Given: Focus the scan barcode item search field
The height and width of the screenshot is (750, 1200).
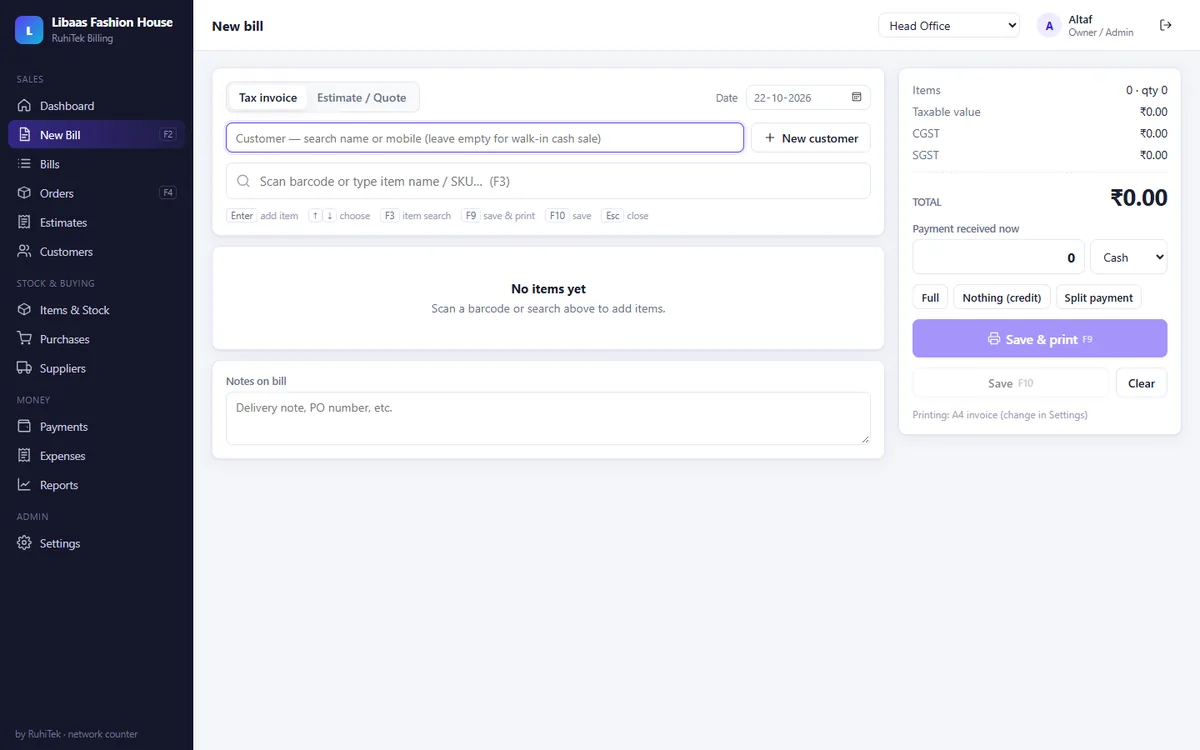Looking at the screenshot, I should coord(548,181).
